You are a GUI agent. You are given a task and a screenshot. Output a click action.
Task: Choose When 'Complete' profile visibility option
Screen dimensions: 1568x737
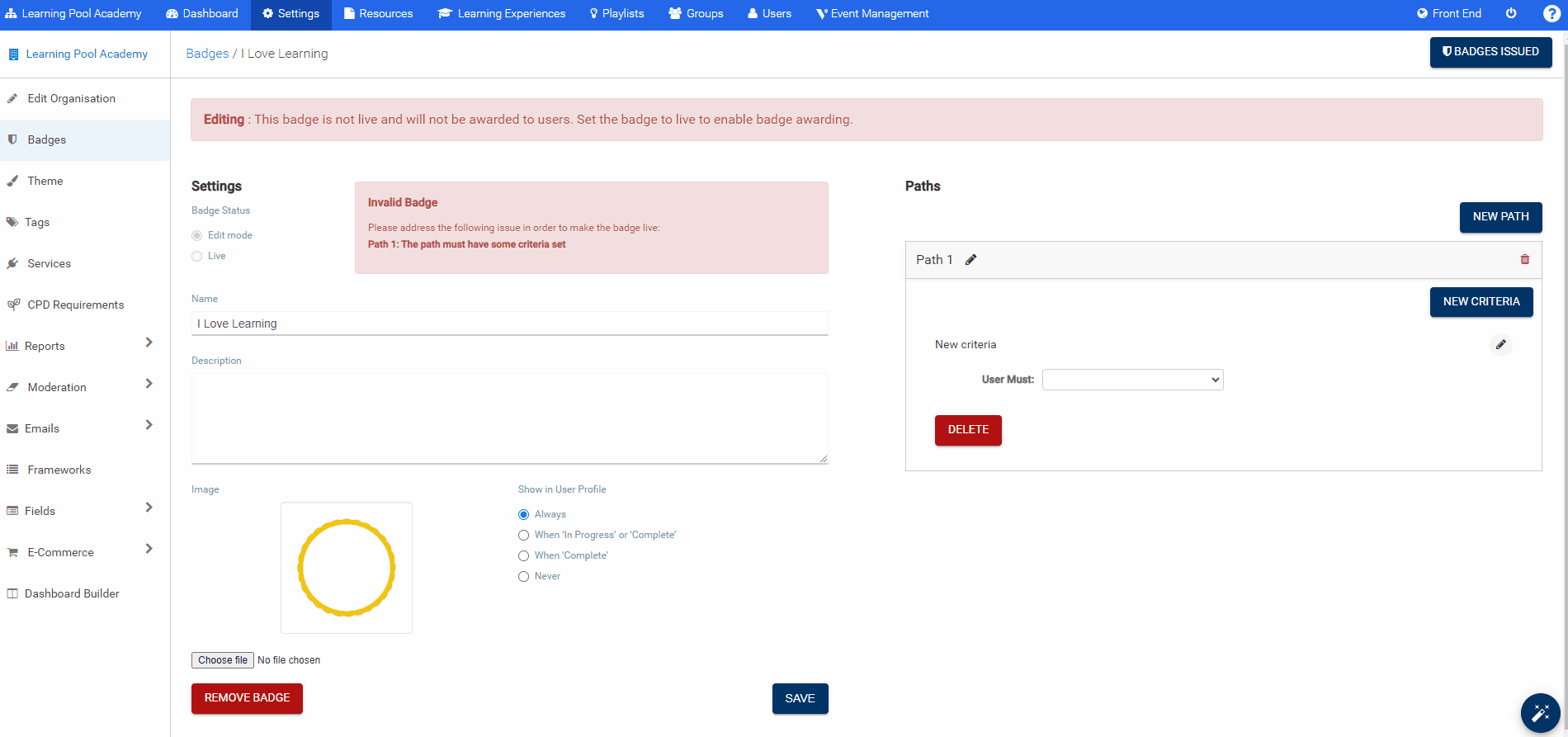(523, 556)
